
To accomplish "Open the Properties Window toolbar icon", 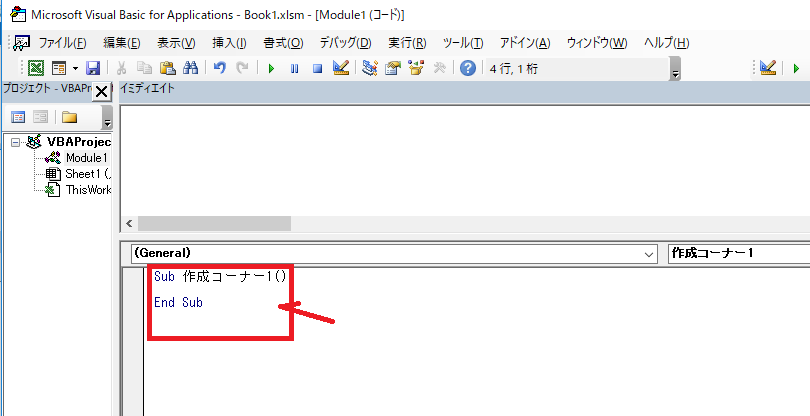I will coord(393,68).
